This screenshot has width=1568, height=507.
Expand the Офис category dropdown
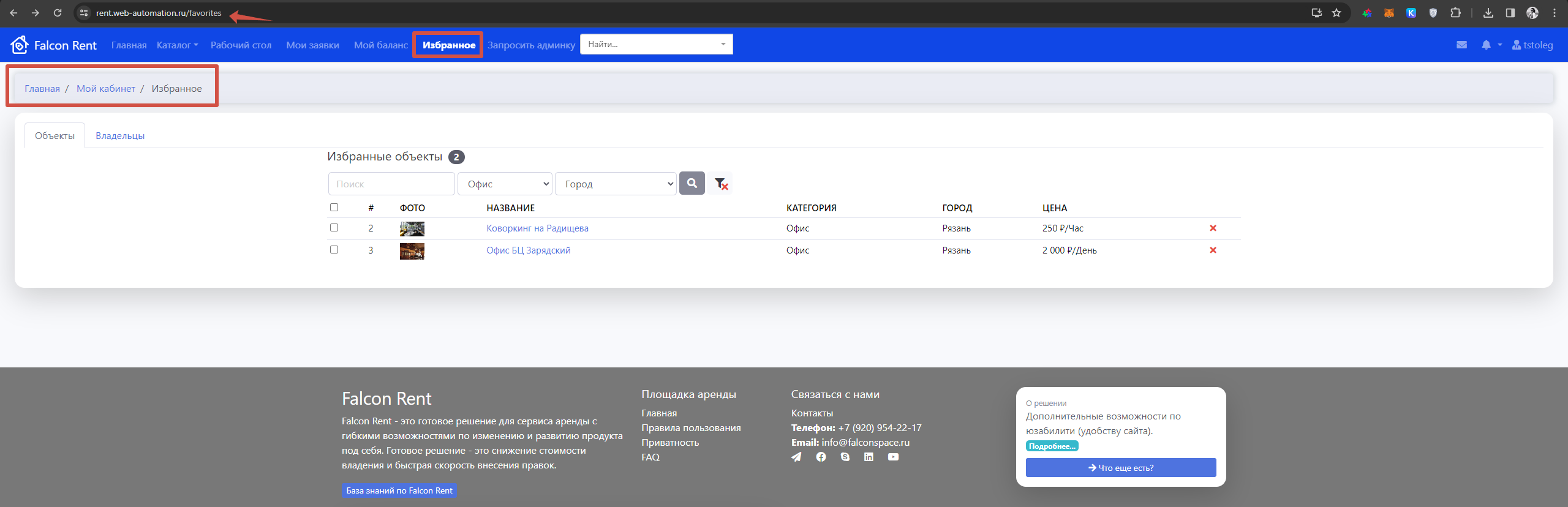(505, 184)
